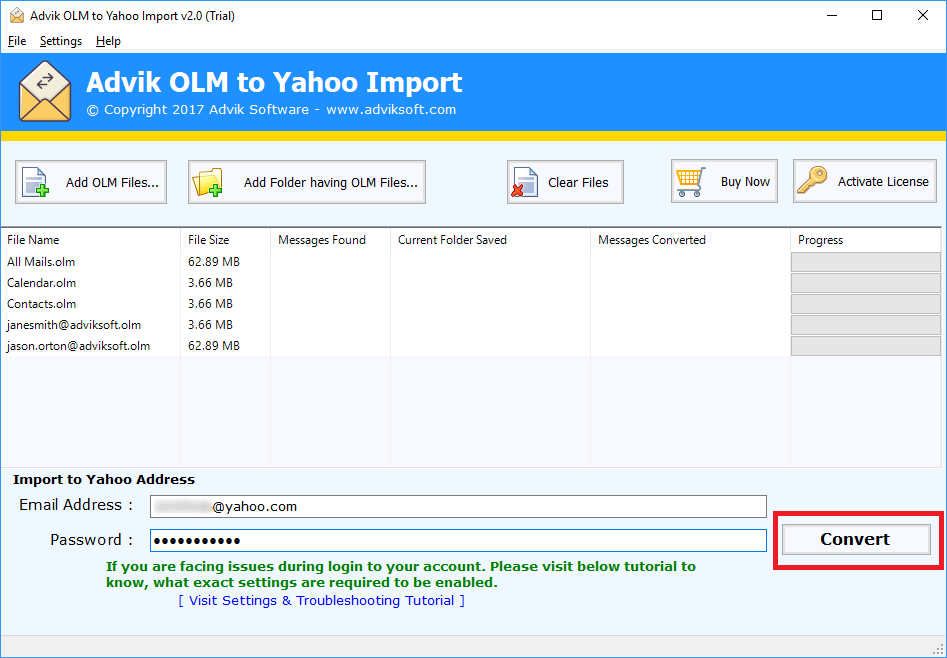
Task: Click the Messages Converted column header
Action: click(690, 240)
